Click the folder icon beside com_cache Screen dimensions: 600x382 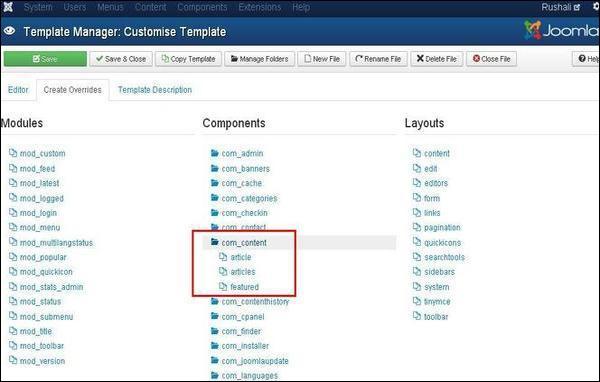coord(215,183)
